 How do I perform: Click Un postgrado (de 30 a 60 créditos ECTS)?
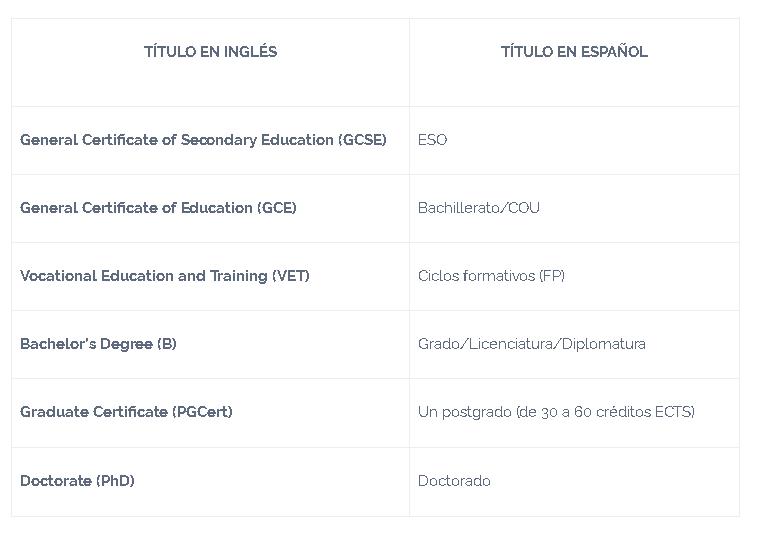(x=556, y=412)
